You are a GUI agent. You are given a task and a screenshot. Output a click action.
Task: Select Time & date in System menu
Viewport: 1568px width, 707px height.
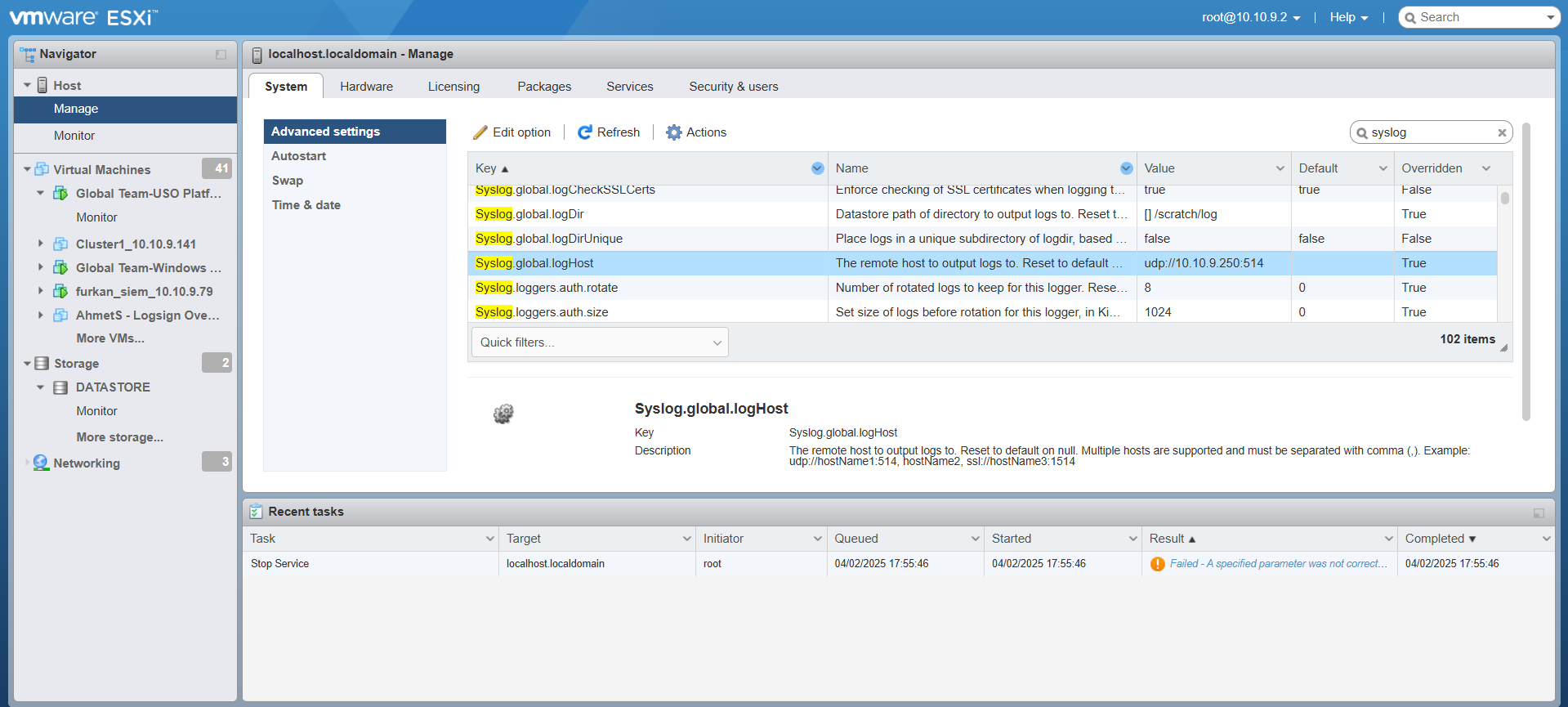(x=355, y=205)
